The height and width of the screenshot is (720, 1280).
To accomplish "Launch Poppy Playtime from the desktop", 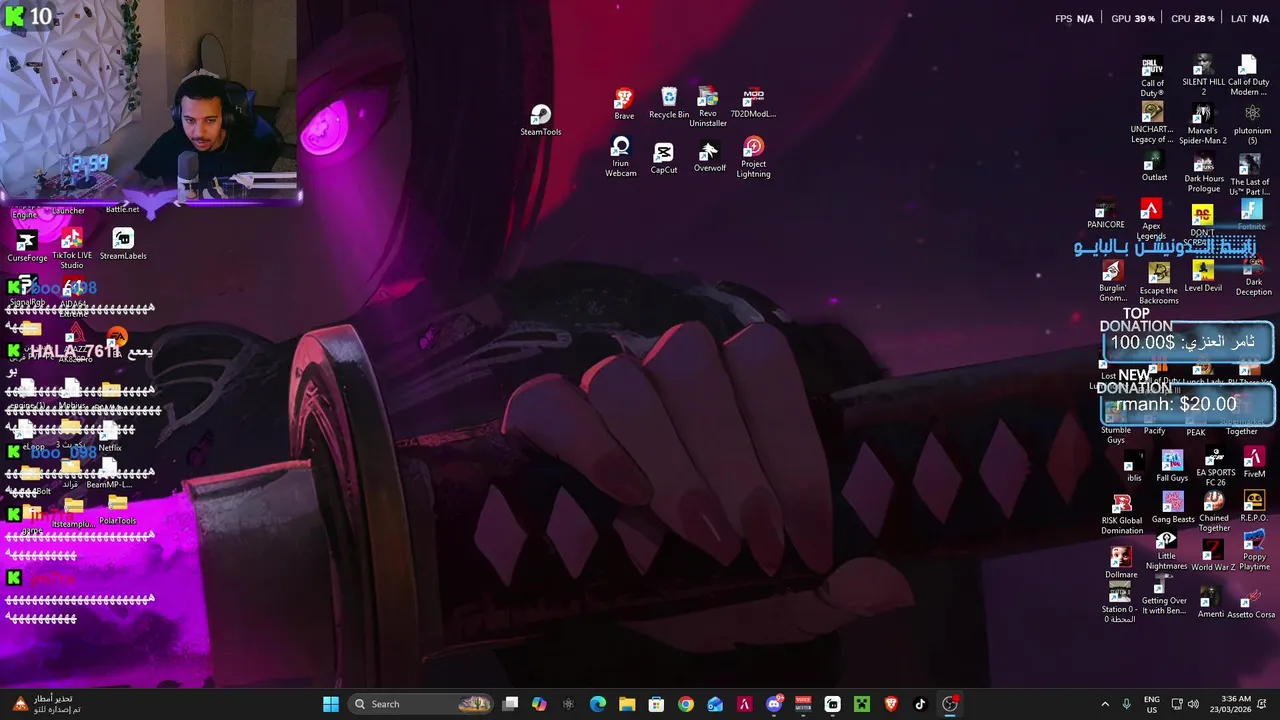I will tap(1254, 551).
